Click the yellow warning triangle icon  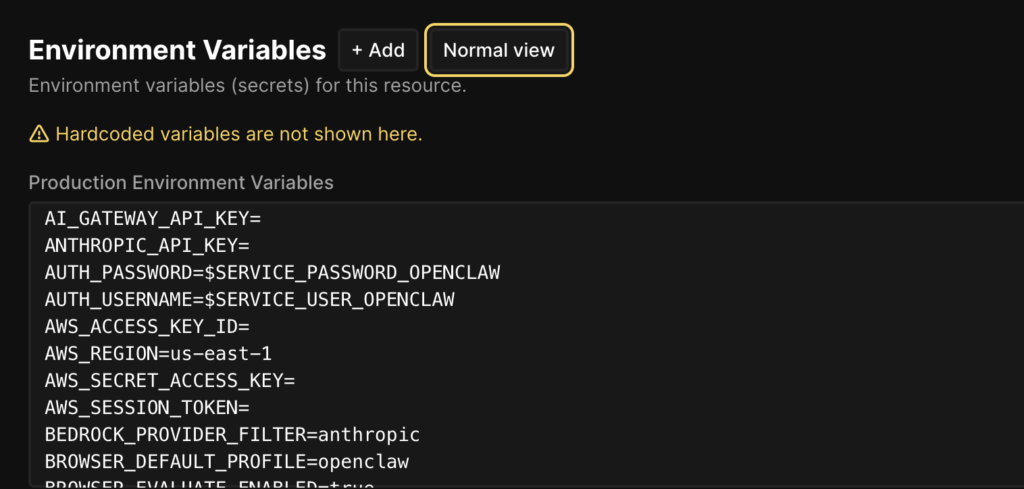tap(39, 134)
